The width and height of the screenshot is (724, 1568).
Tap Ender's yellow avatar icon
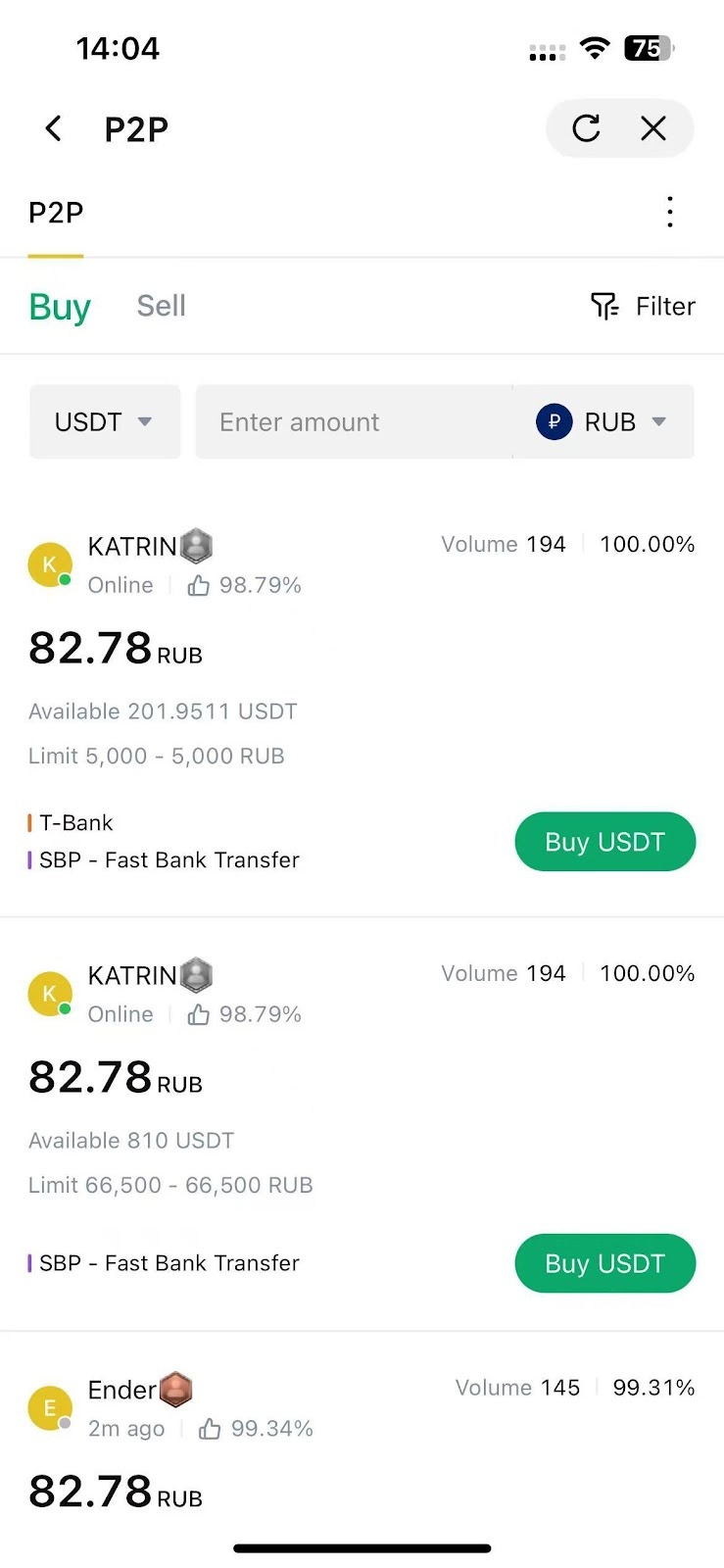49,1408
